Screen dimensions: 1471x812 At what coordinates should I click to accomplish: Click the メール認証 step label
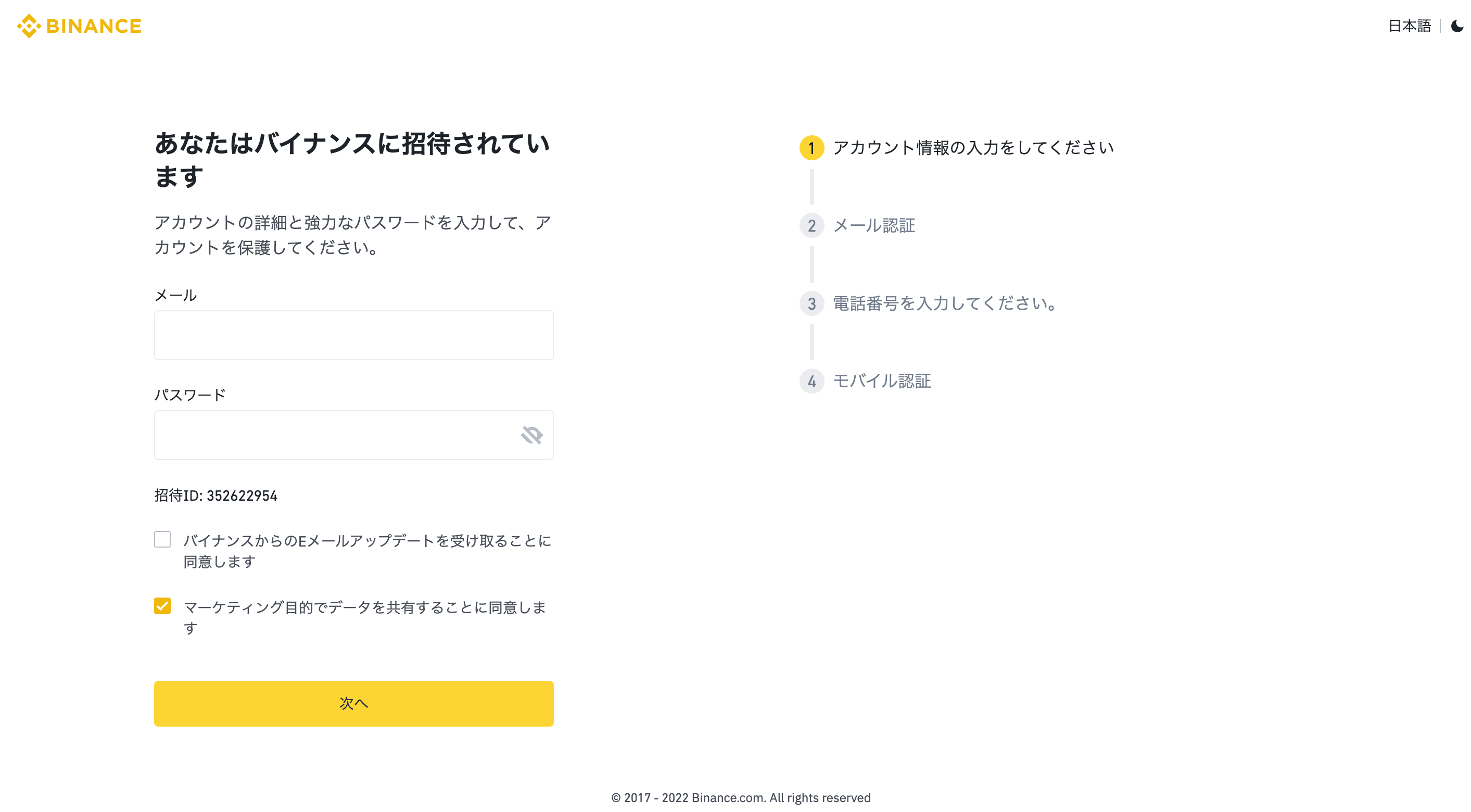[x=873, y=225]
